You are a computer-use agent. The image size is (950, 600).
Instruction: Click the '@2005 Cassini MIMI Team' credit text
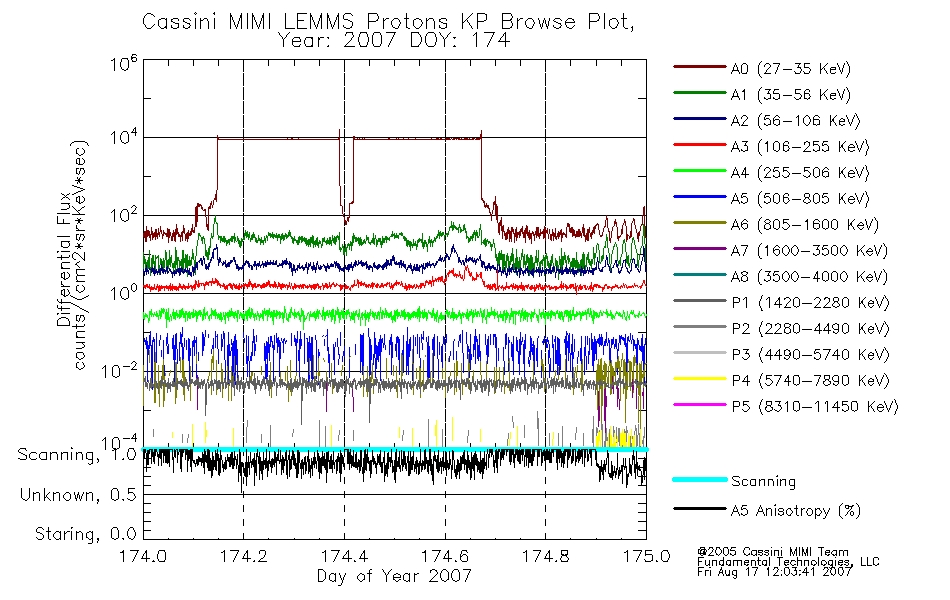772,552
